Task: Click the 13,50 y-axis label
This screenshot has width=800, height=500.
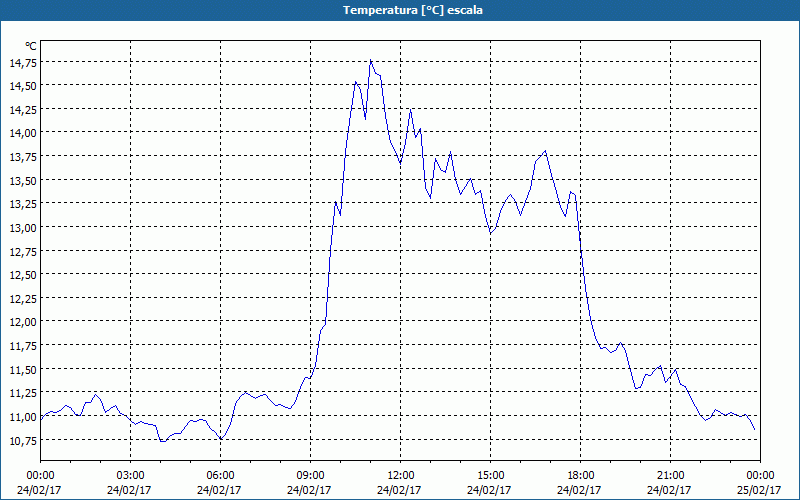Action: [x=23, y=181]
